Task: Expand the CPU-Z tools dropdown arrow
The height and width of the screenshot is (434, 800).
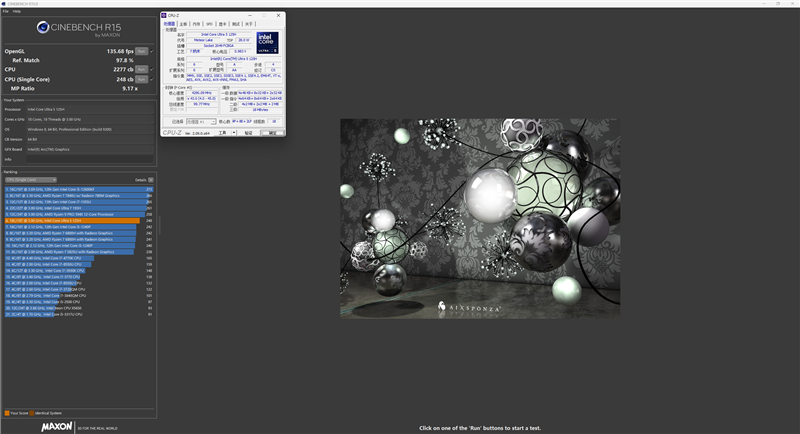Action: 234,133
